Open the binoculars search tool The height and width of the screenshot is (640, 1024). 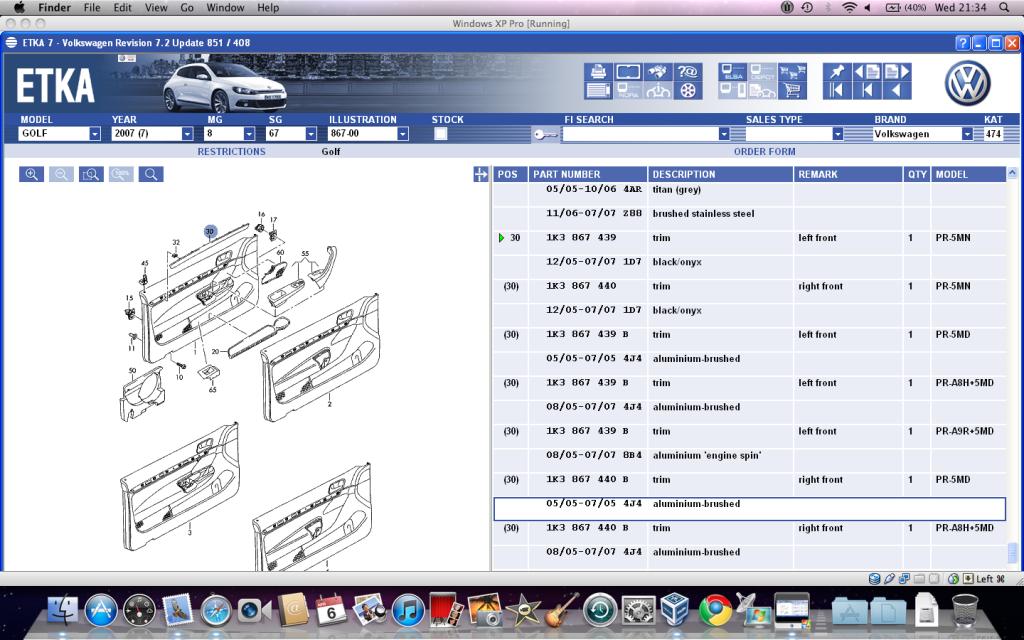[x=658, y=71]
